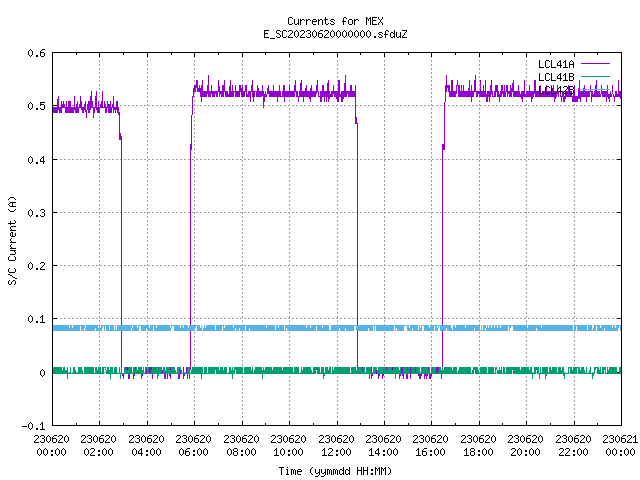
Task: Click the y-axis tick value 0.2
Action: click(x=36, y=266)
